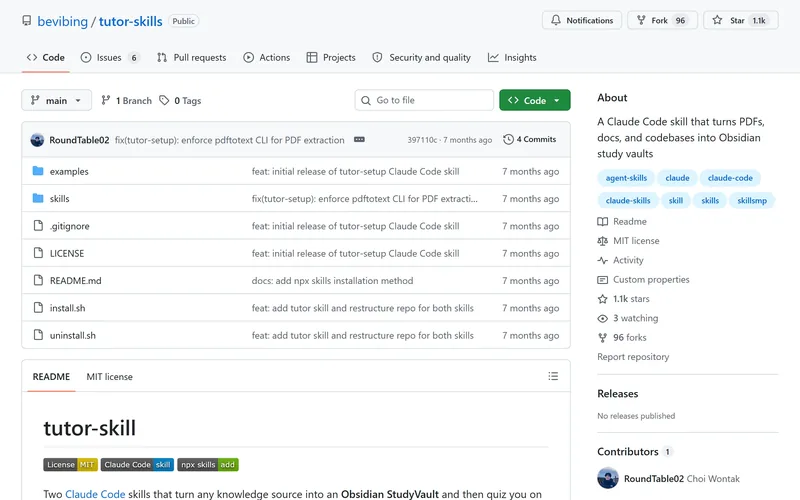Open the install.sh file
800x500 pixels.
(67, 308)
